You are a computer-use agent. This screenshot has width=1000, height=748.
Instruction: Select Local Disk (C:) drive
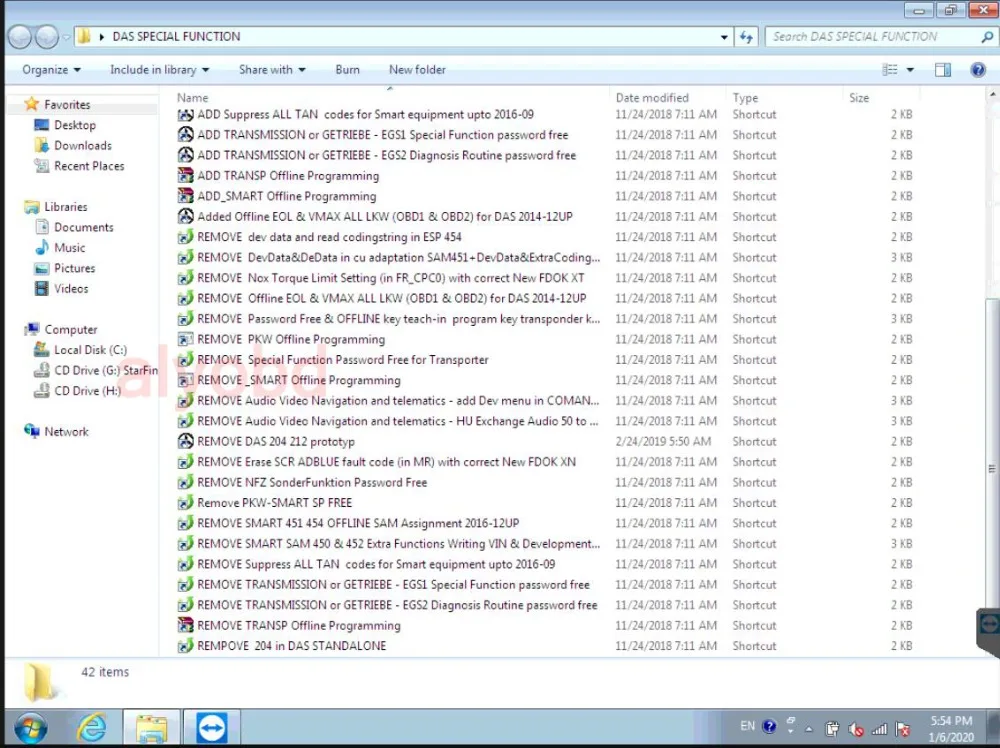pos(90,349)
